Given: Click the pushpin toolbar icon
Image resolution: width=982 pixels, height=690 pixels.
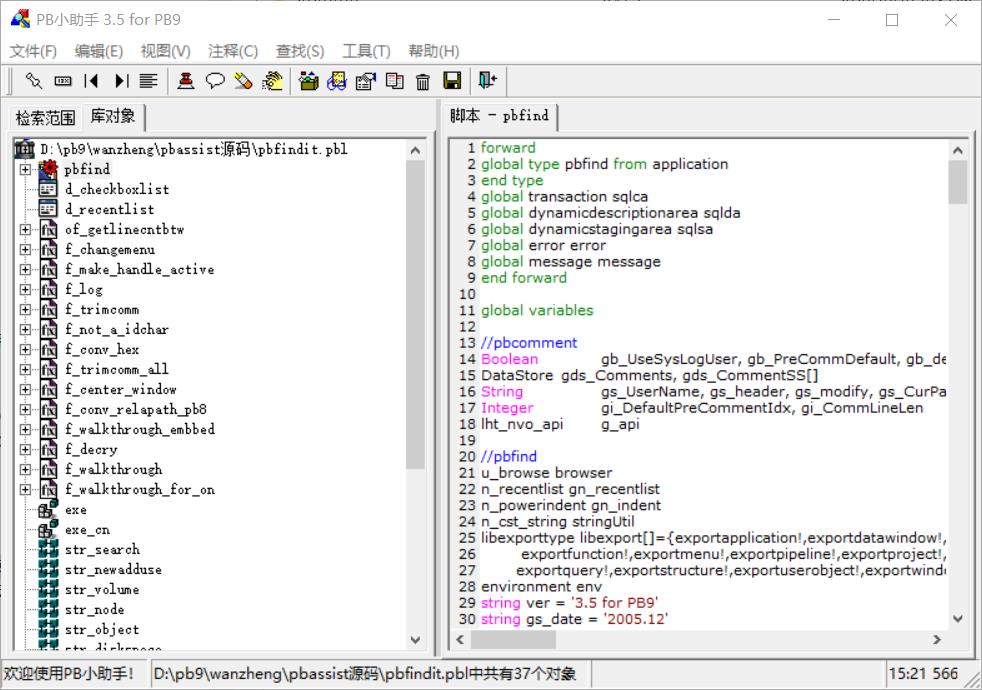Looking at the screenshot, I should click(x=33, y=81).
